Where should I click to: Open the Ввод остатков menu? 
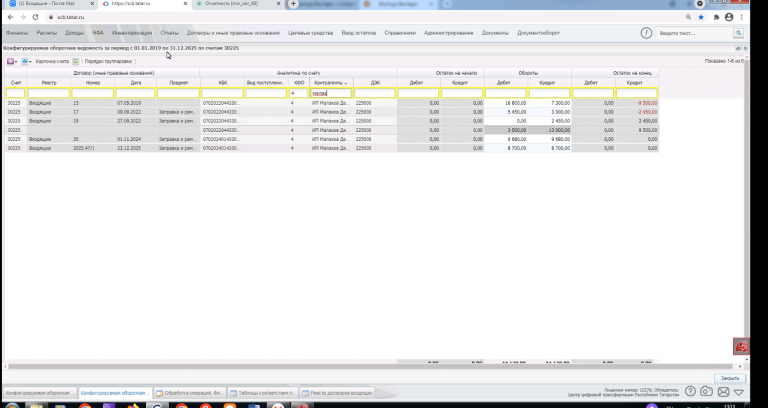coord(359,33)
